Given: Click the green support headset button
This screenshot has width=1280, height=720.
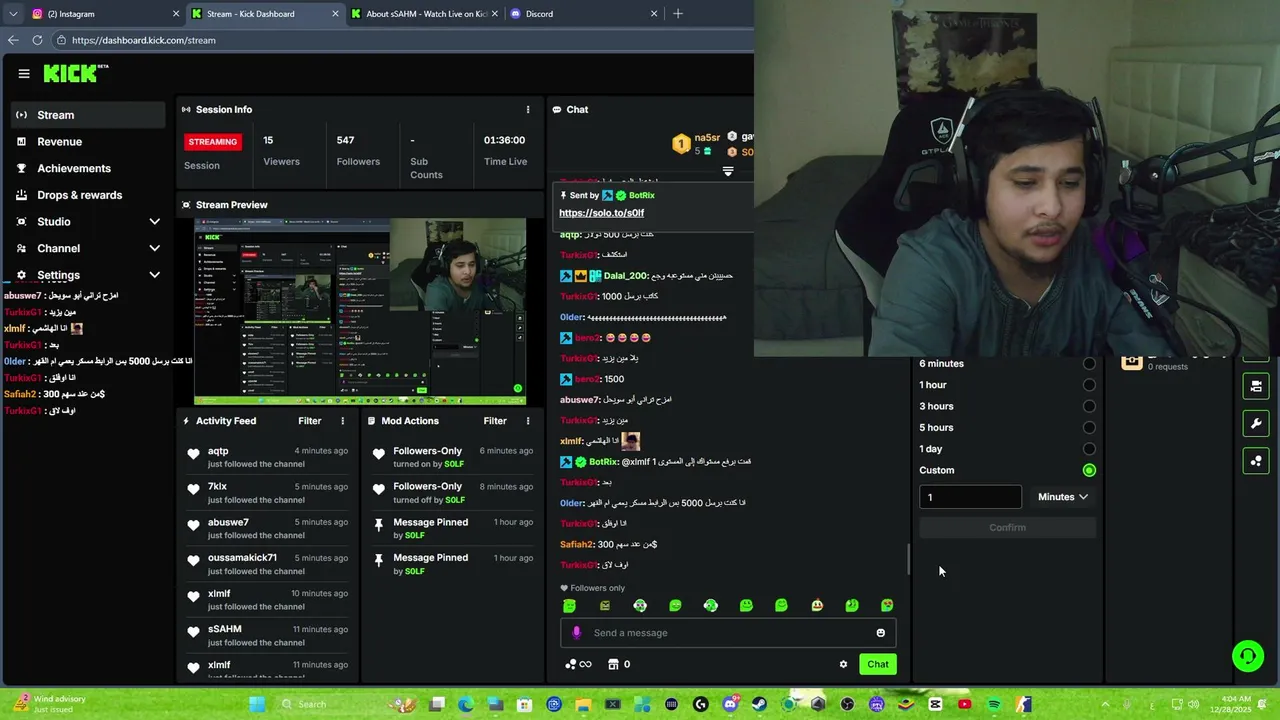Looking at the screenshot, I should click(1247, 656).
